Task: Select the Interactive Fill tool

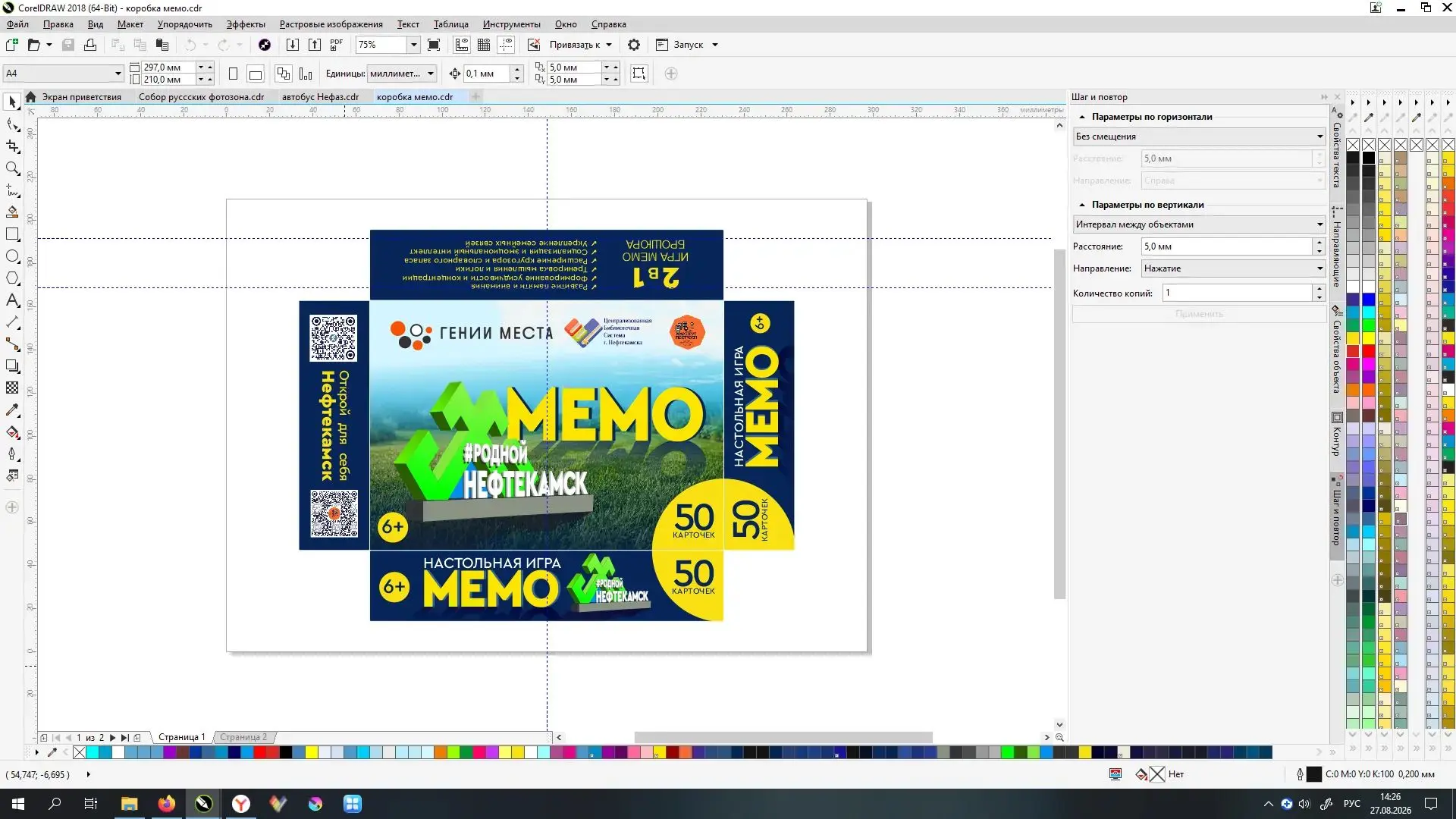Action: click(x=12, y=432)
